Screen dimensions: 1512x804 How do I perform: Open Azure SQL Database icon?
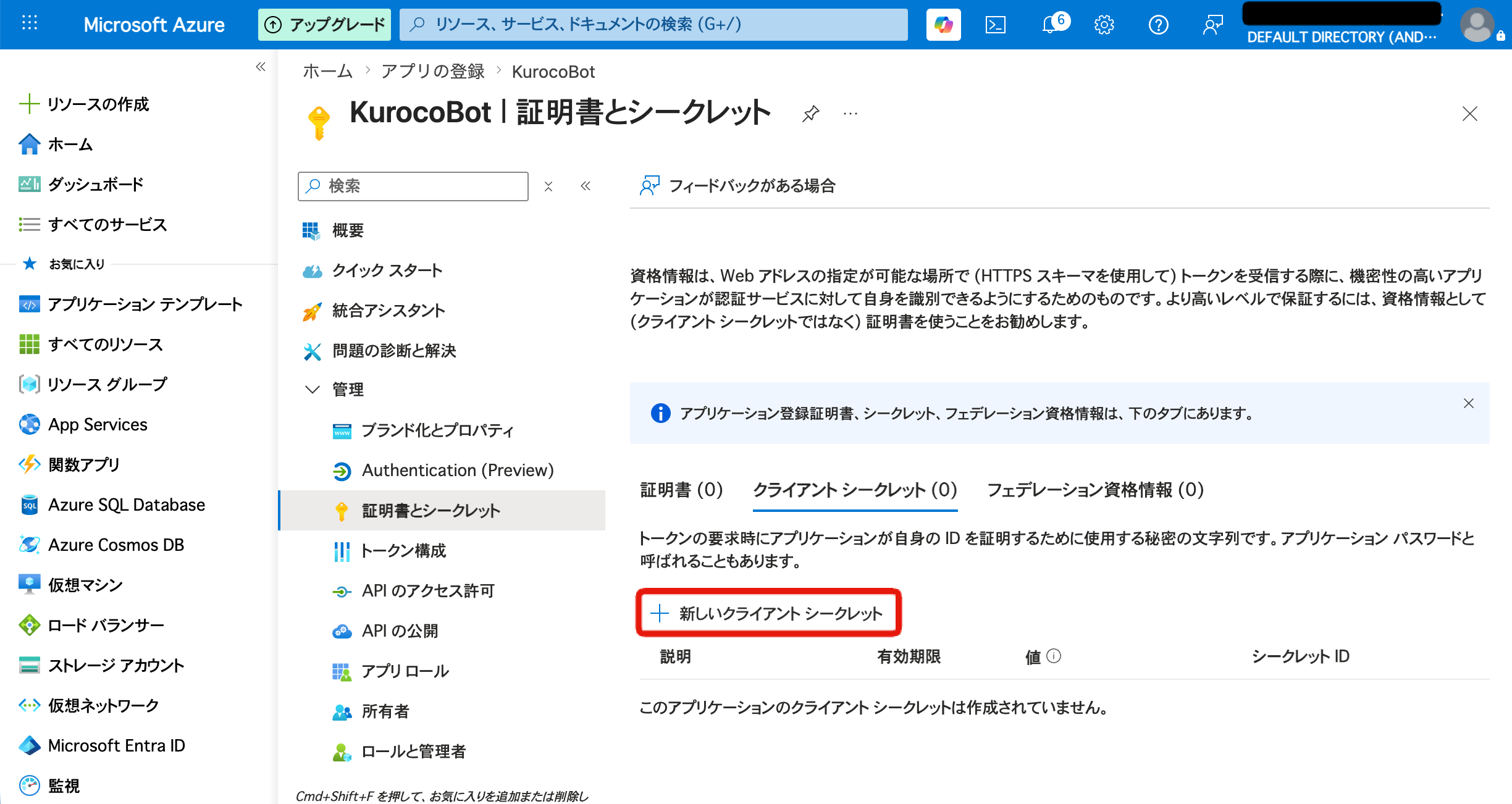point(29,505)
